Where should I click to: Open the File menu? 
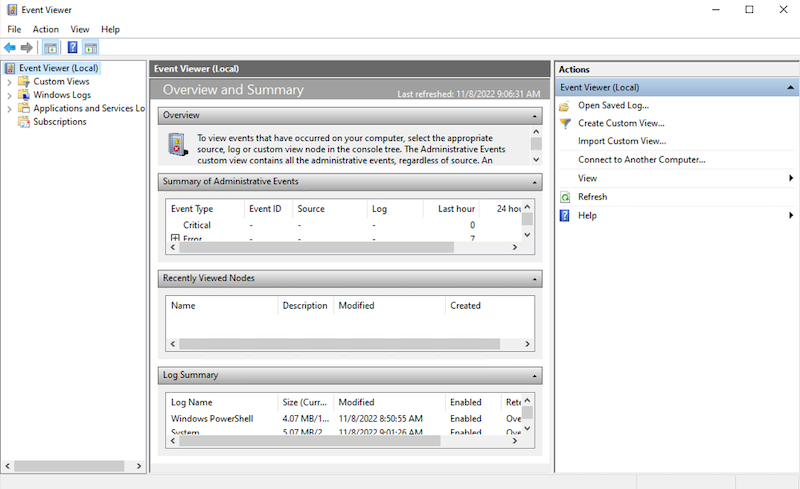click(x=14, y=30)
